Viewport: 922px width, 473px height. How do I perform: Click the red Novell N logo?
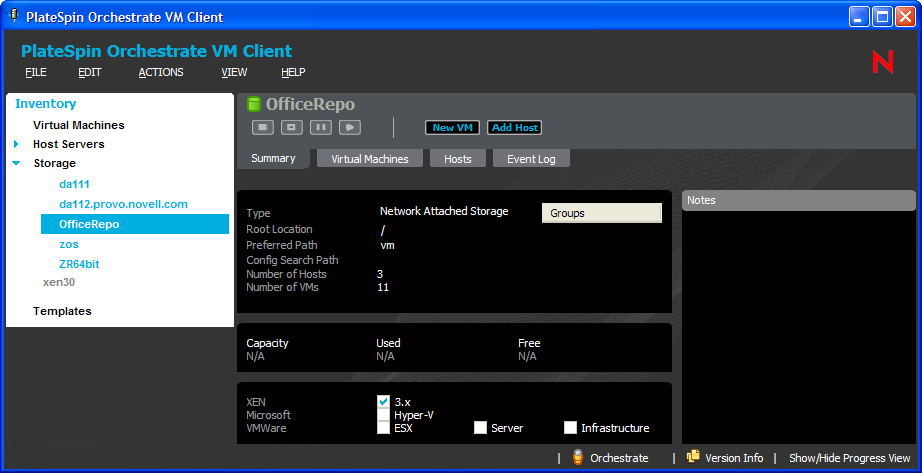pyautogui.click(x=882, y=62)
